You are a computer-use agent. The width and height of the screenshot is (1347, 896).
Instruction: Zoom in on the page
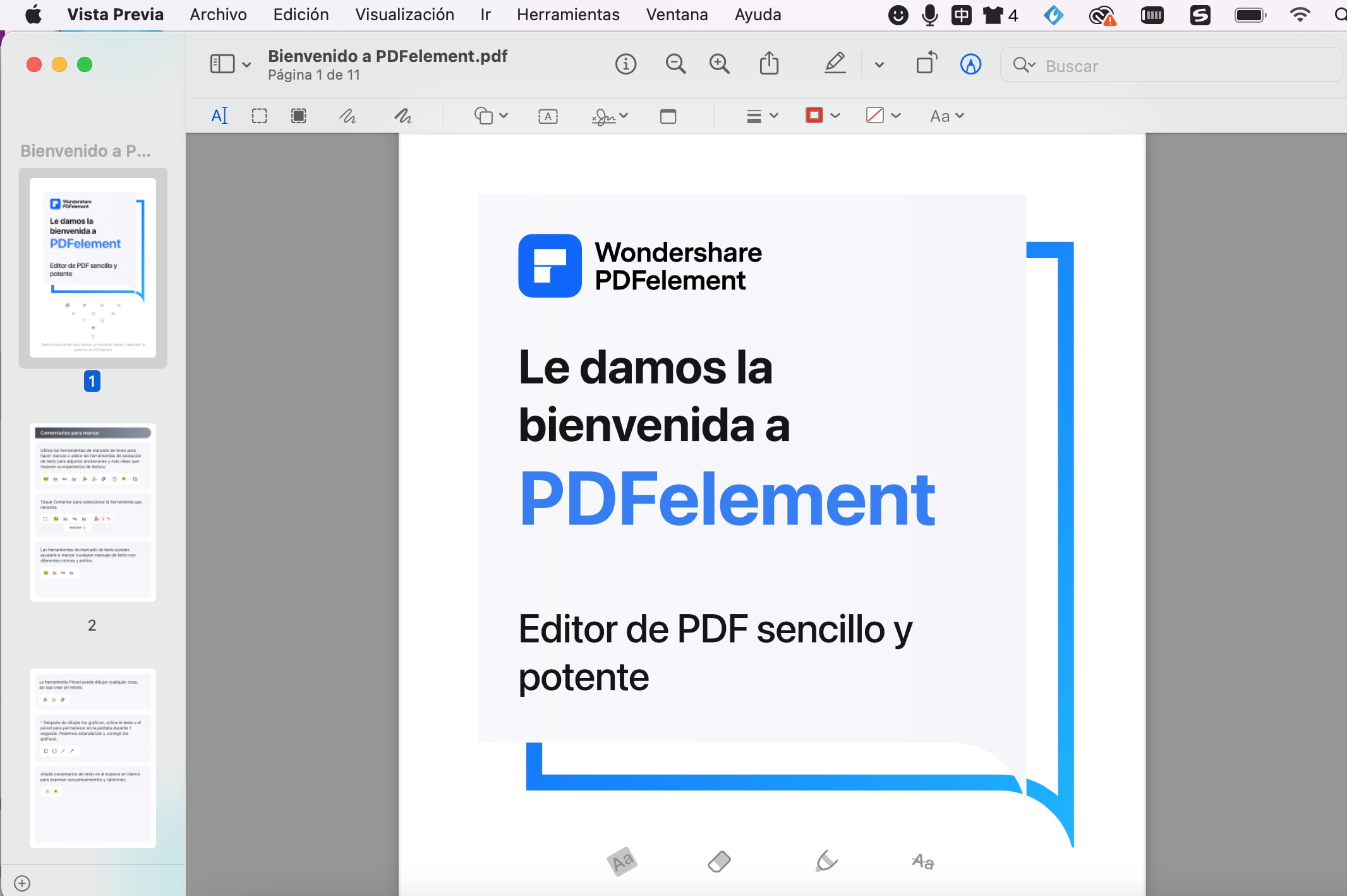click(719, 64)
